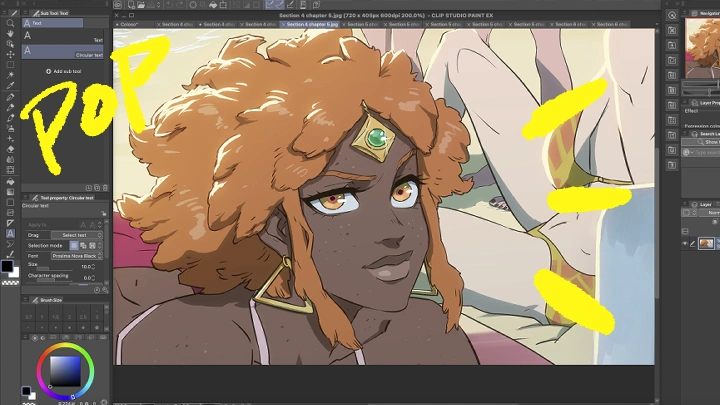720x405 pixels.
Task: Select the Frame border tool
Action: (x=10, y=213)
